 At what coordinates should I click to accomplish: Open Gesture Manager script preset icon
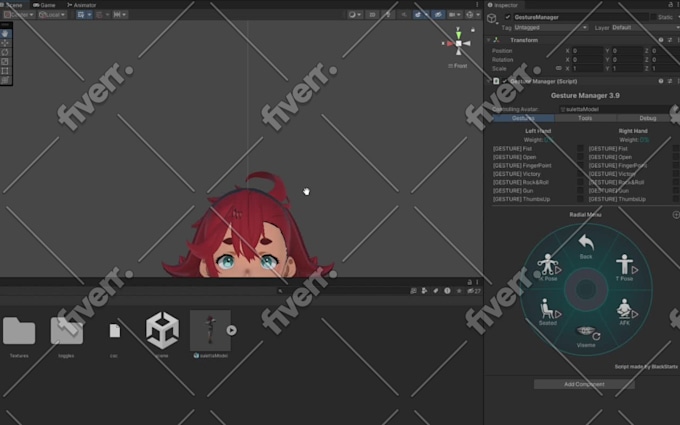(x=670, y=81)
